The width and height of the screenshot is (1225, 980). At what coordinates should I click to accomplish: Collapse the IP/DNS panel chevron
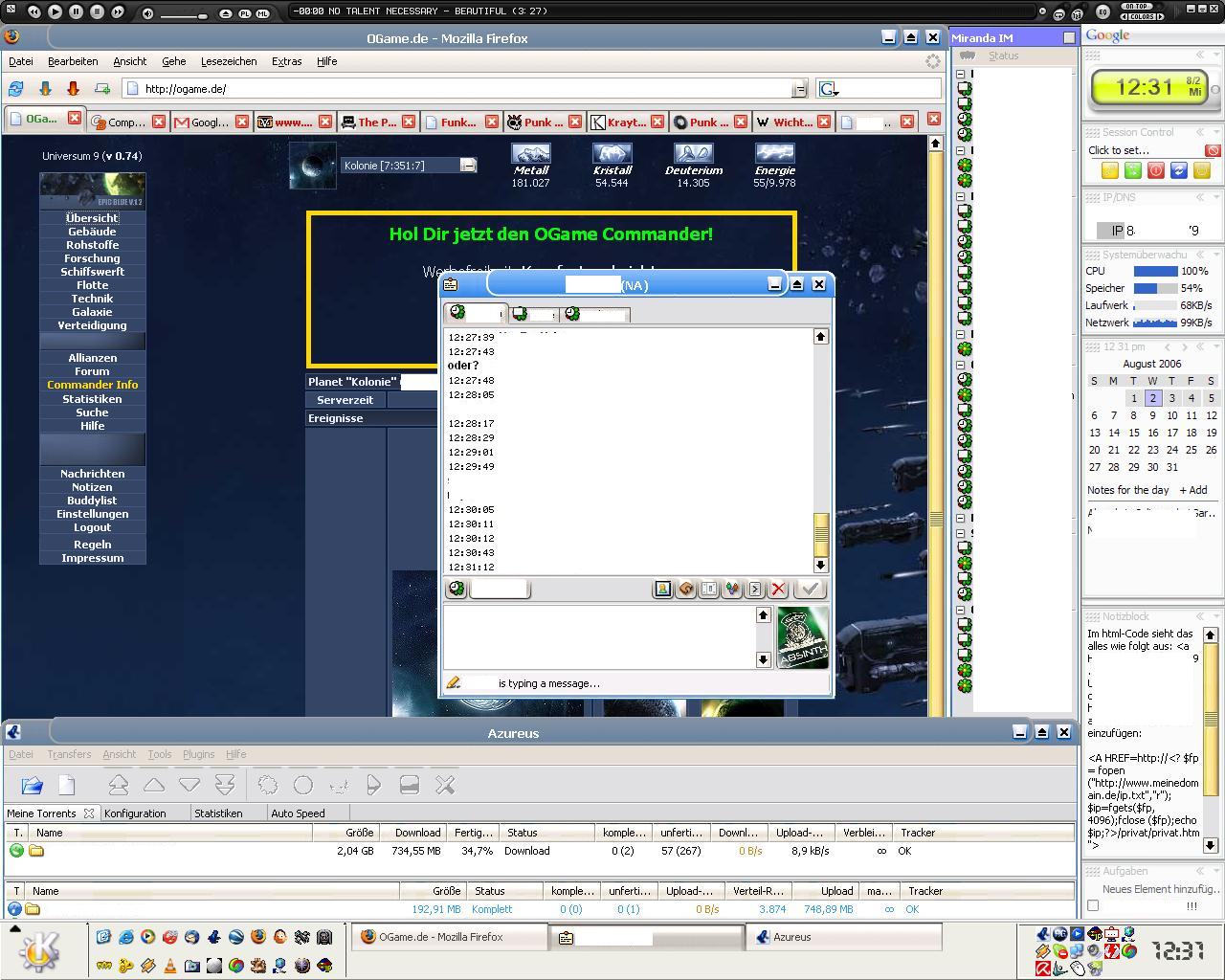click(x=1199, y=197)
